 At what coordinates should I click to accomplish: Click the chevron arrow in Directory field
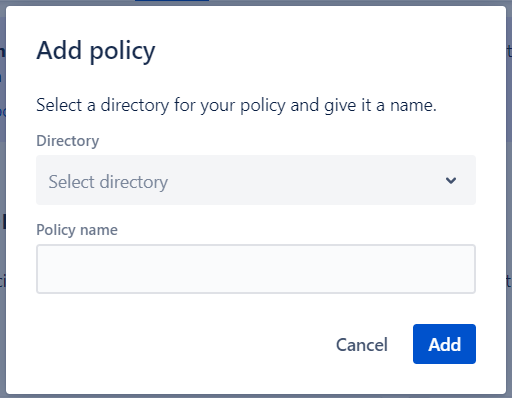(451, 180)
